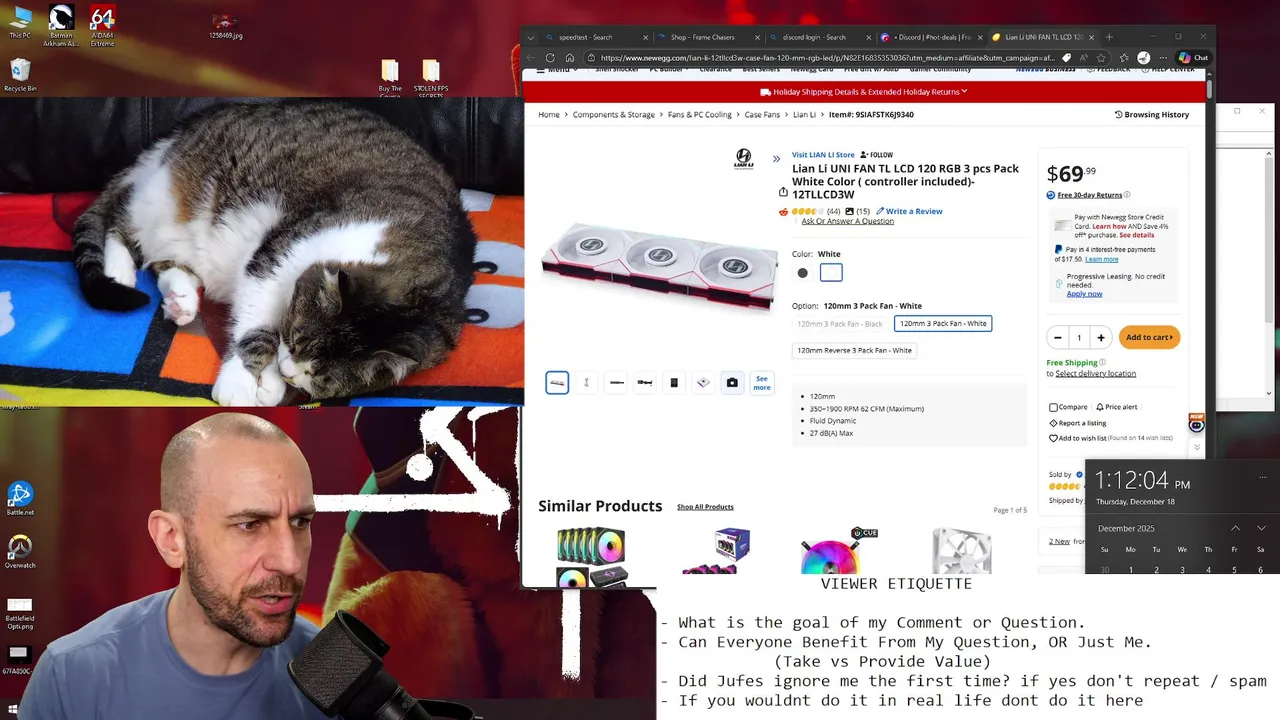Screen dimensions: 1280x720
Task: Increase quantity with plus button
Action: tap(1101, 338)
